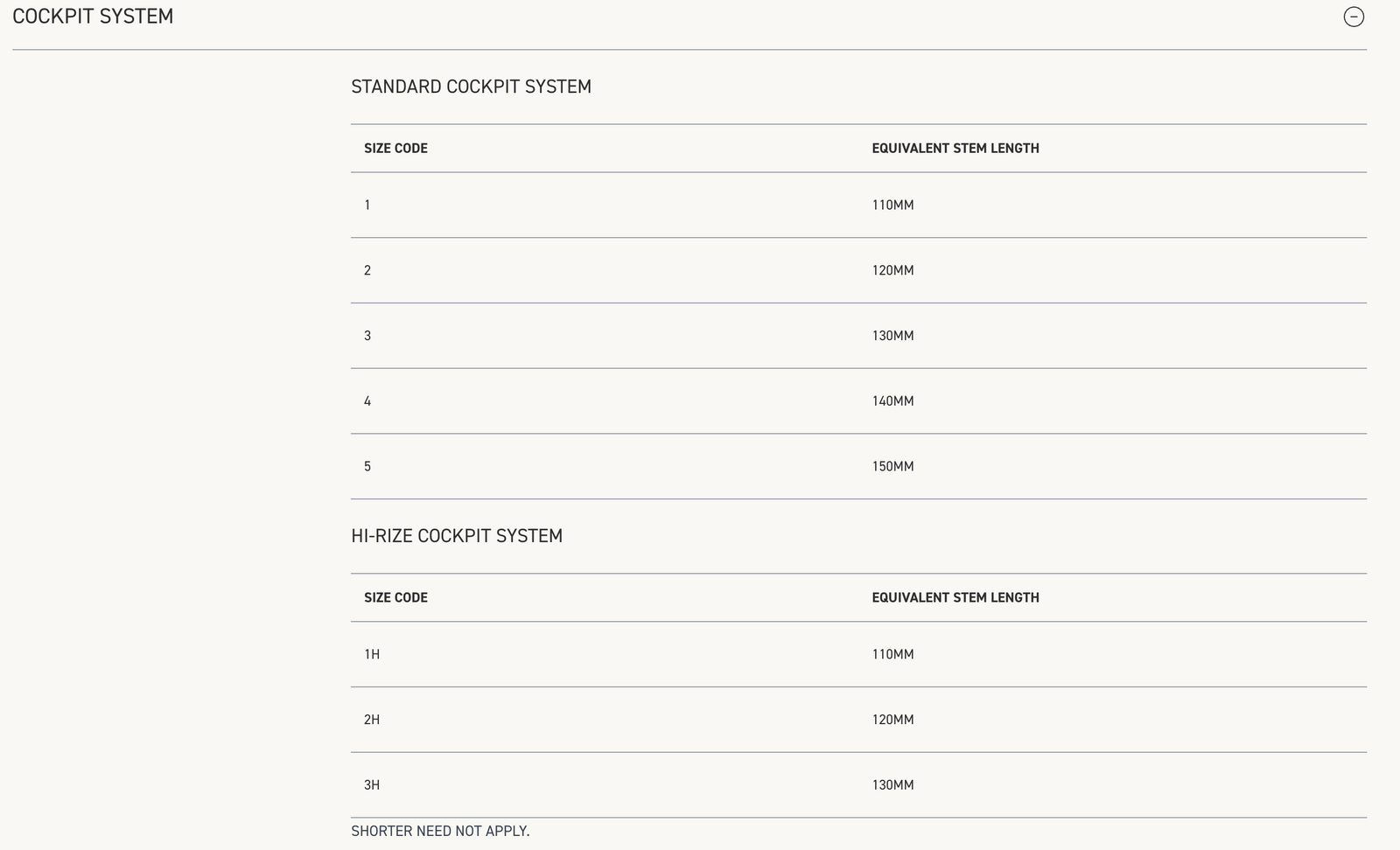
Task: Click the SHORTER NEED NOT APPLY text
Action: (440, 831)
